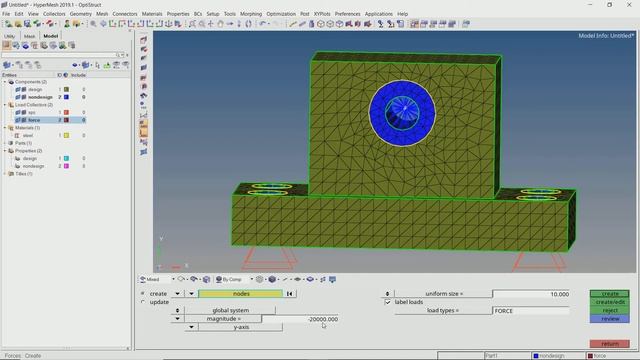This screenshot has height=360, width=640.
Task: Collapse the Materials folder
Action: [5, 128]
